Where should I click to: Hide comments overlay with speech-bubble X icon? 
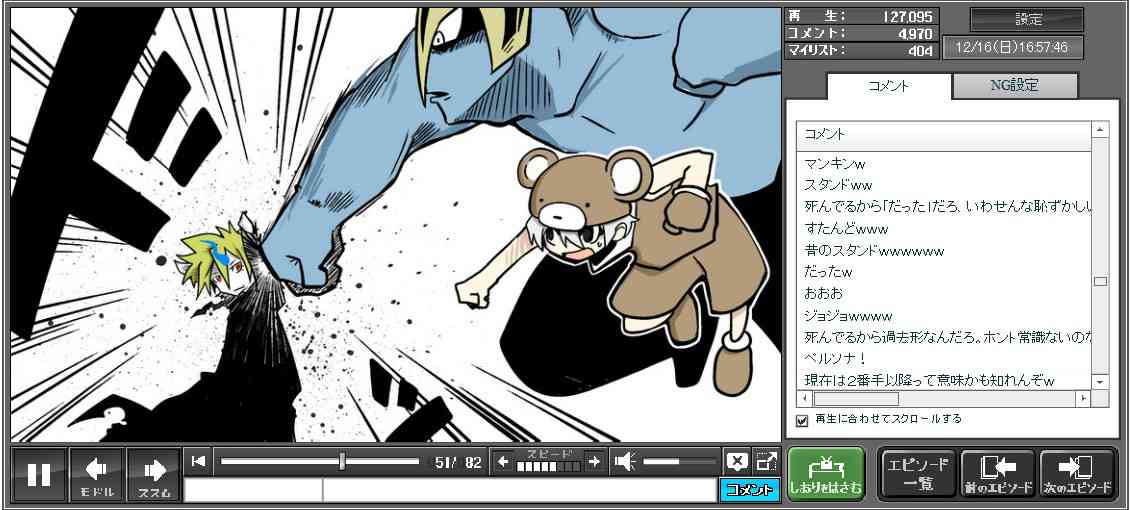(x=736, y=461)
